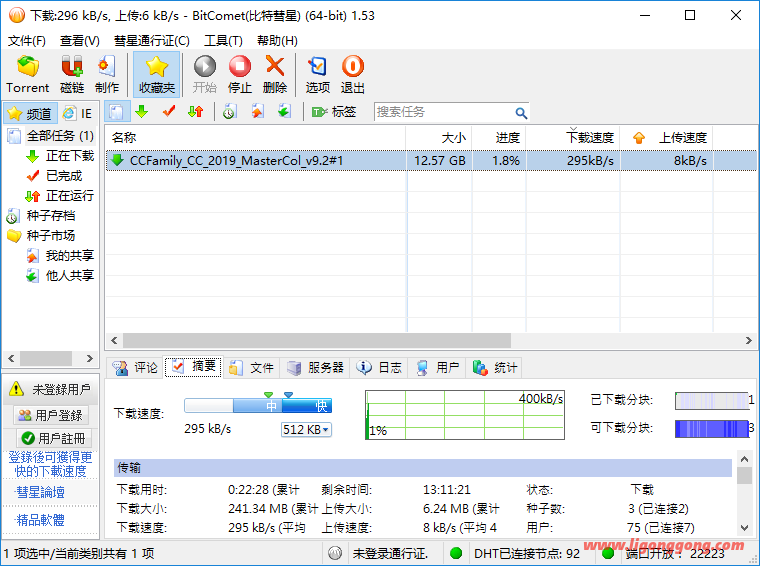Delete the task with 删除 icon
This screenshot has width=760, height=566.
(275, 75)
